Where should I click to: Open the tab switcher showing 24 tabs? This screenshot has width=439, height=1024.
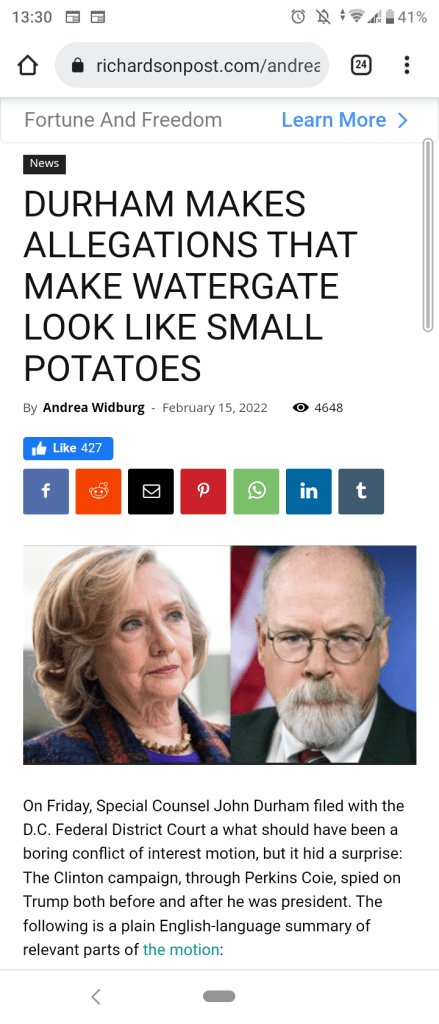tap(361, 65)
